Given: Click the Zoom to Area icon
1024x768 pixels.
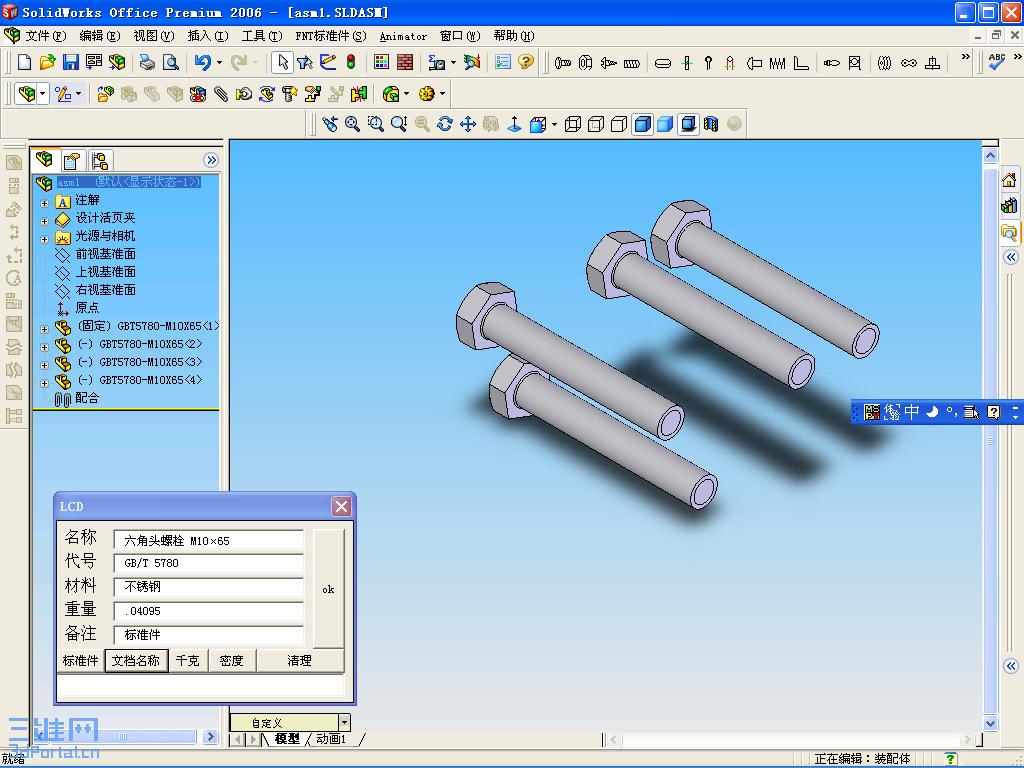Looking at the screenshot, I should (376, 123).
